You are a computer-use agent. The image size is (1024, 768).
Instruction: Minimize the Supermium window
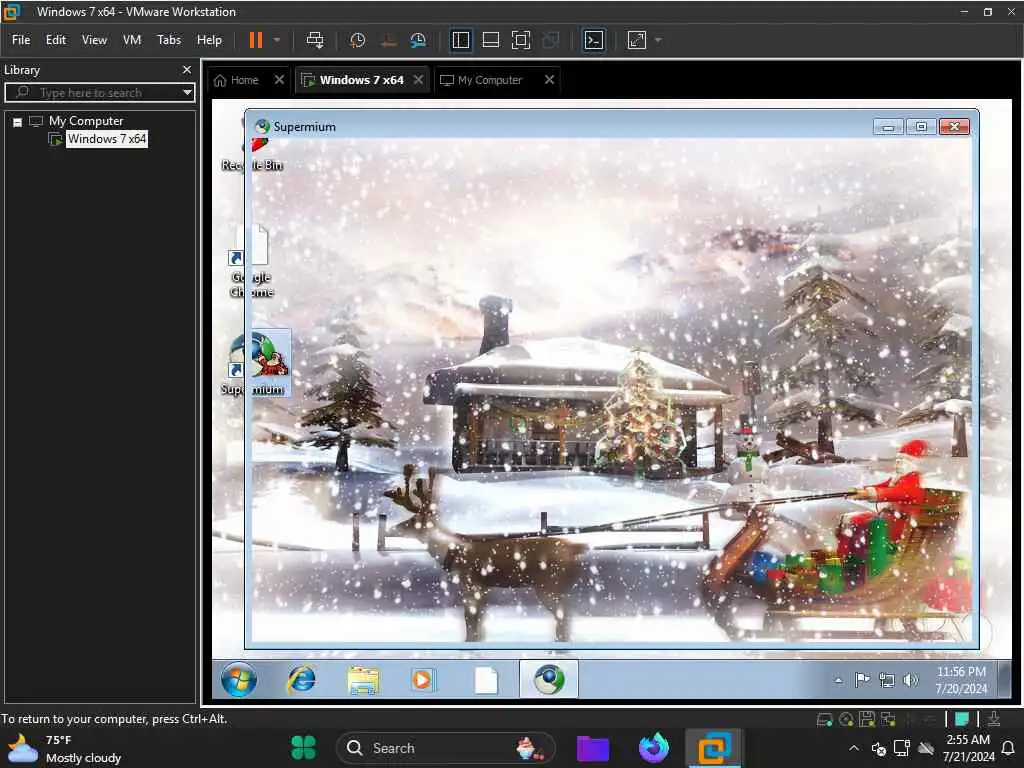pos(888,127)
